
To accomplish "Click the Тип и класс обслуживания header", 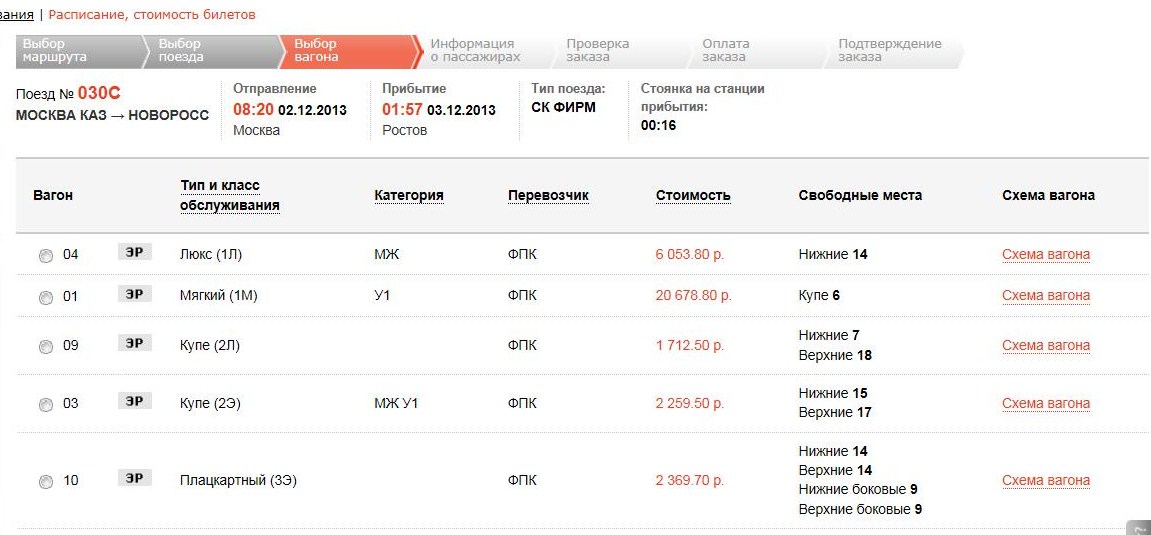I will [x=229, y=196].
